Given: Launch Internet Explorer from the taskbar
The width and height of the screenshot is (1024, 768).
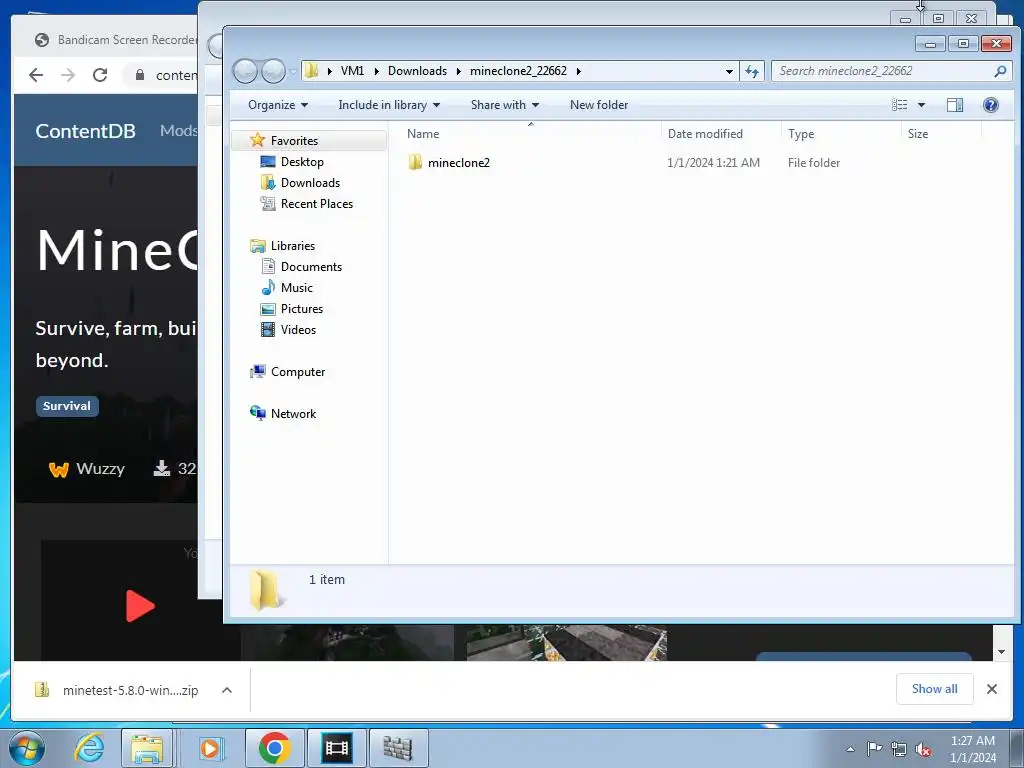Looking at the screenshot, I should click(89, 748).
